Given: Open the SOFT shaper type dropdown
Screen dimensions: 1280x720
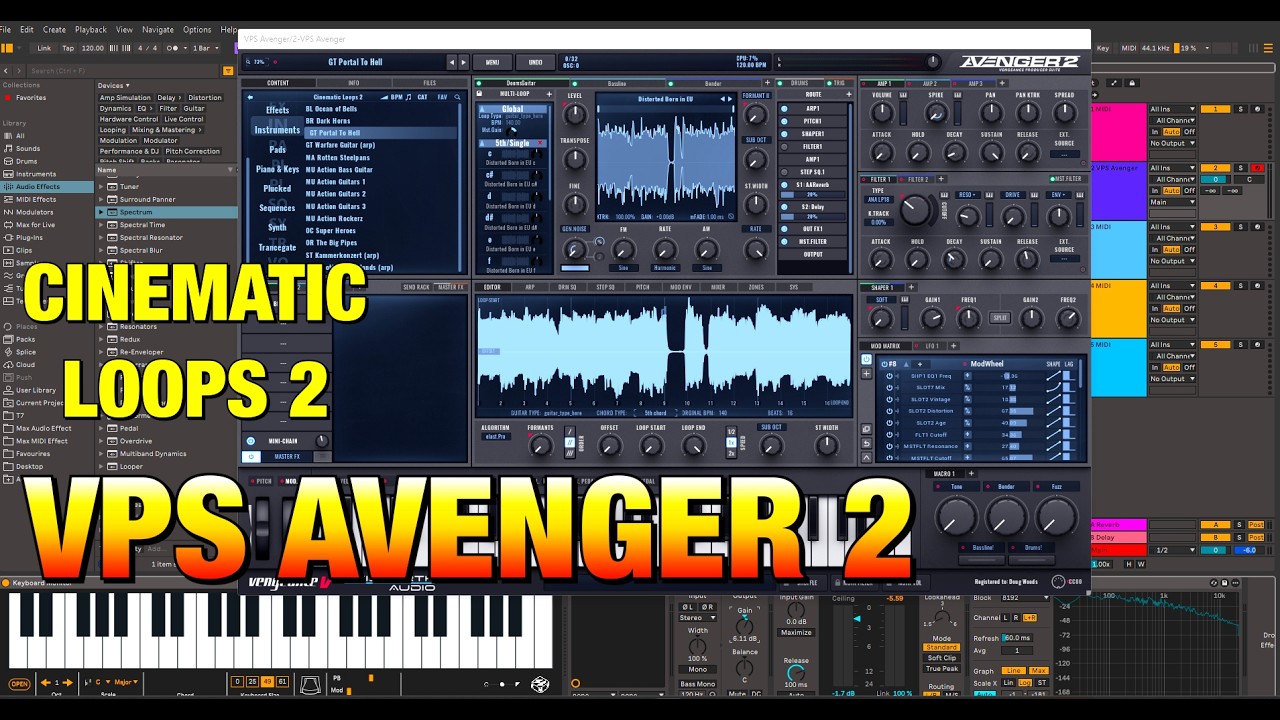Looking at the screenshot, I should pyautogui.click(x=881, y=300).
